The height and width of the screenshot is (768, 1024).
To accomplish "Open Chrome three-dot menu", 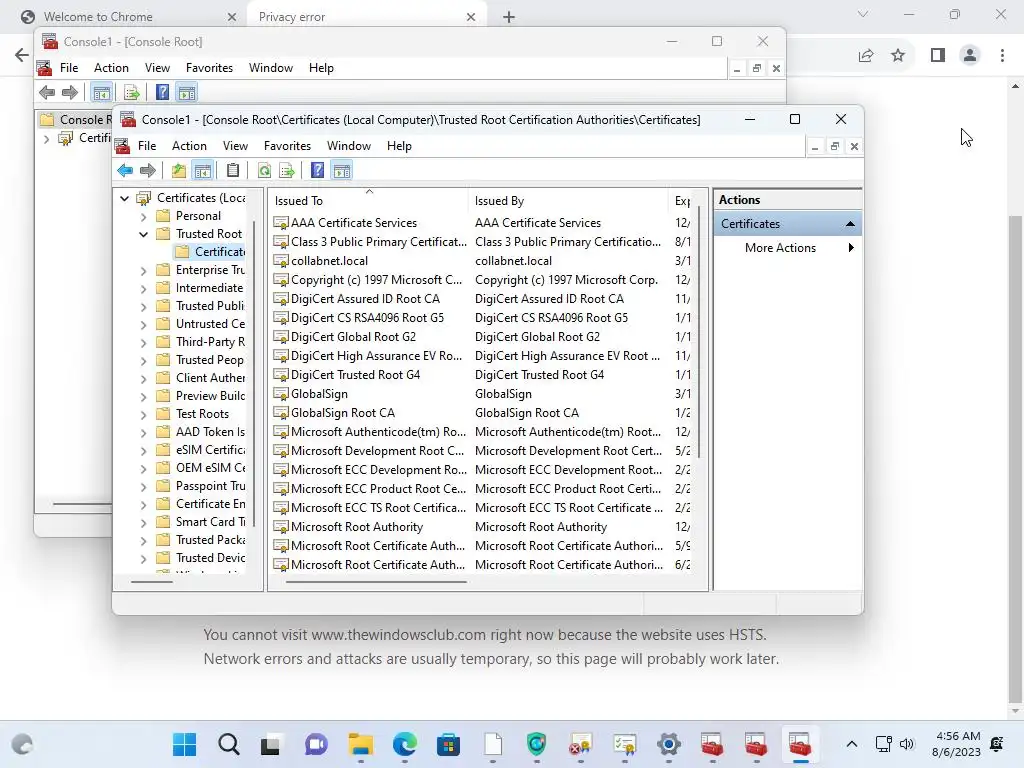I will (x=1002, y=56).
